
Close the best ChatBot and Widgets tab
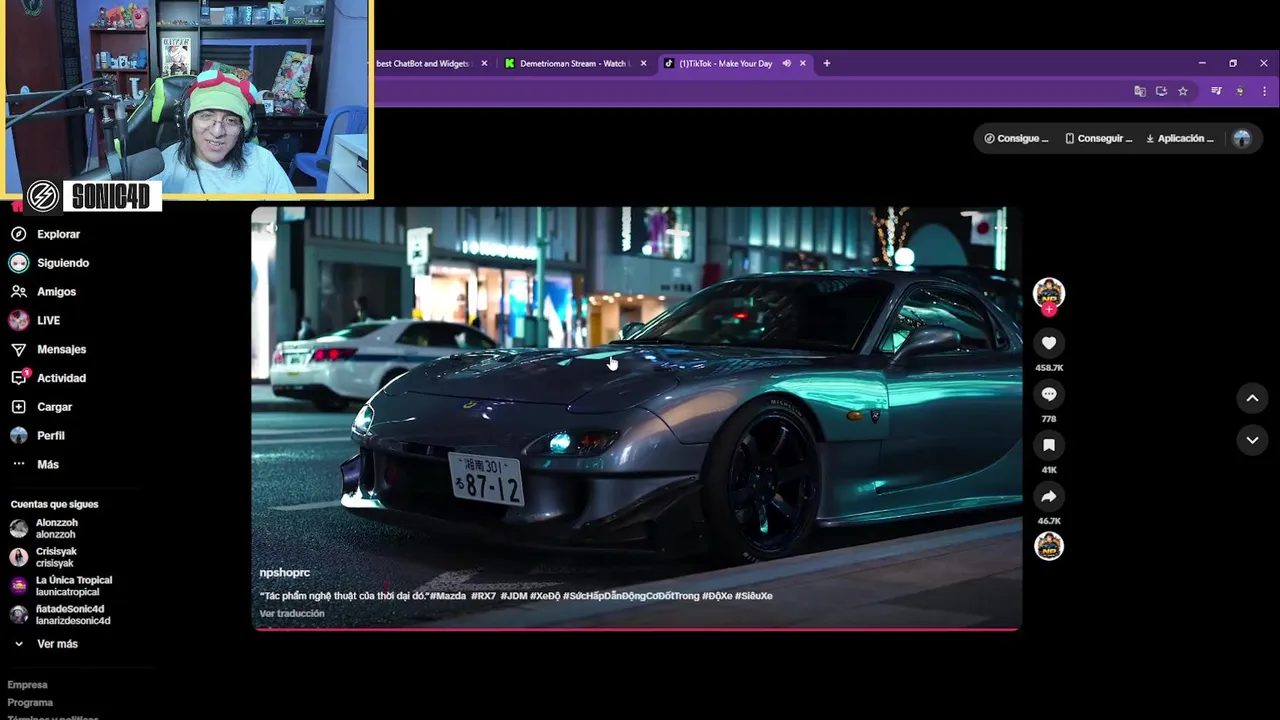coord(484,63)
